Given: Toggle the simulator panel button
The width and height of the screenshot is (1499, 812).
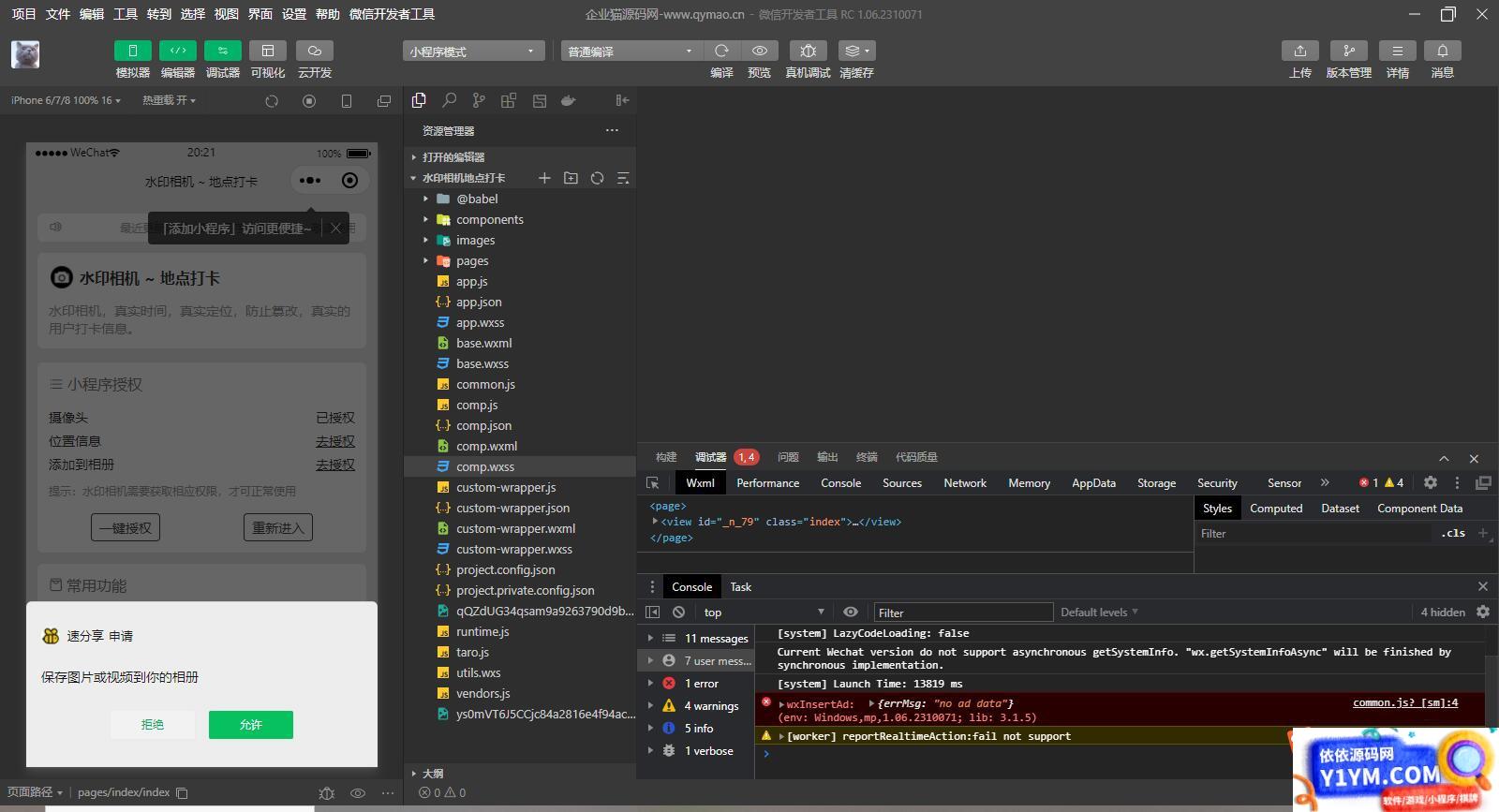Looking at the screenshot, I should (x=132, y=51).
